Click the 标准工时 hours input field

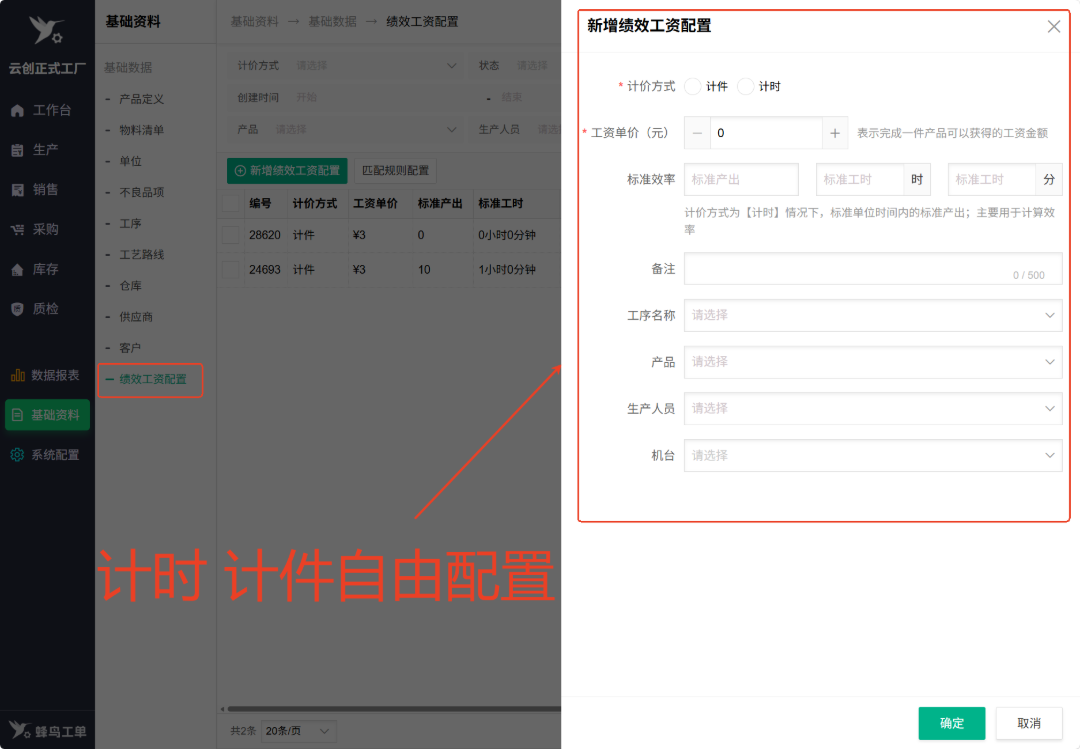860,180
